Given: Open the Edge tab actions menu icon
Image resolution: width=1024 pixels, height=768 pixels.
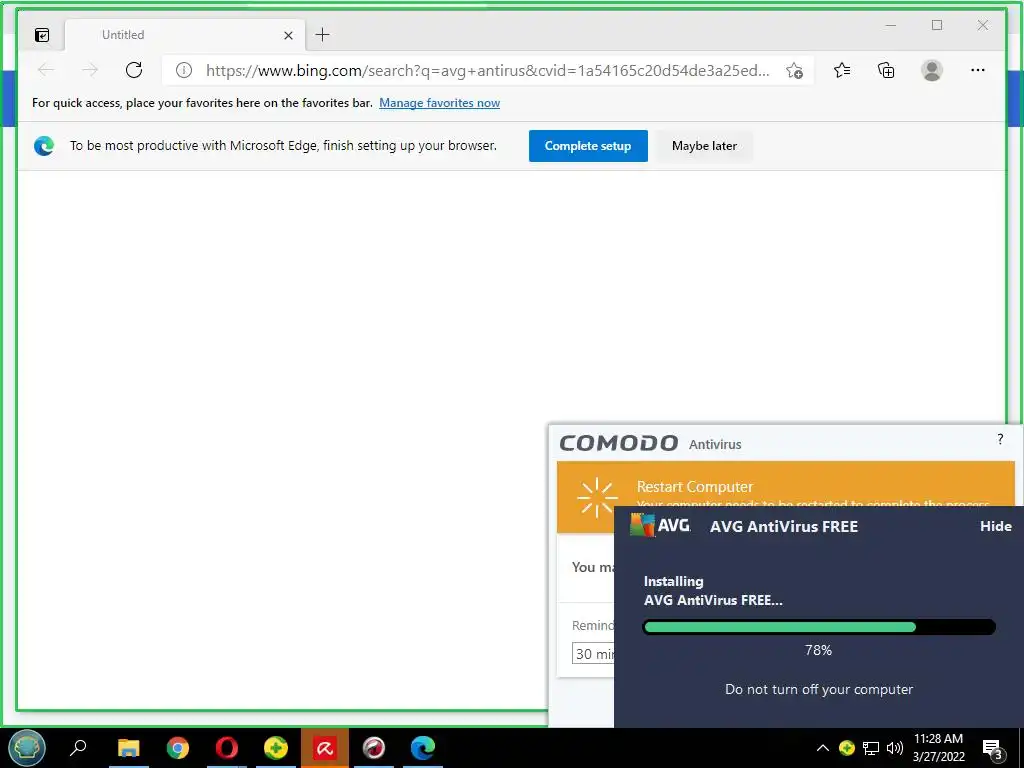Looking at the screenshot, I should pyautogui.click(x=42, y=35).
